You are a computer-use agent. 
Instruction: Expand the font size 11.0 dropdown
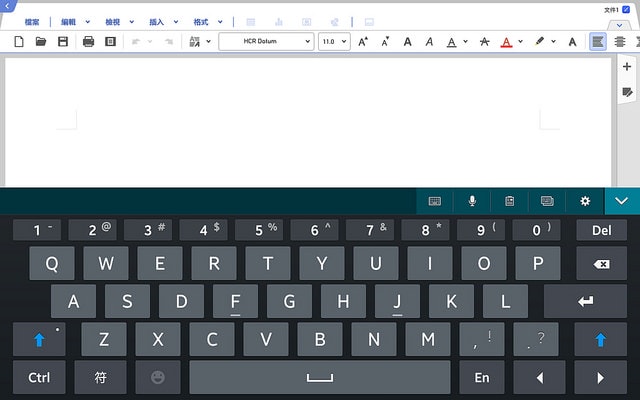(334, 42)
